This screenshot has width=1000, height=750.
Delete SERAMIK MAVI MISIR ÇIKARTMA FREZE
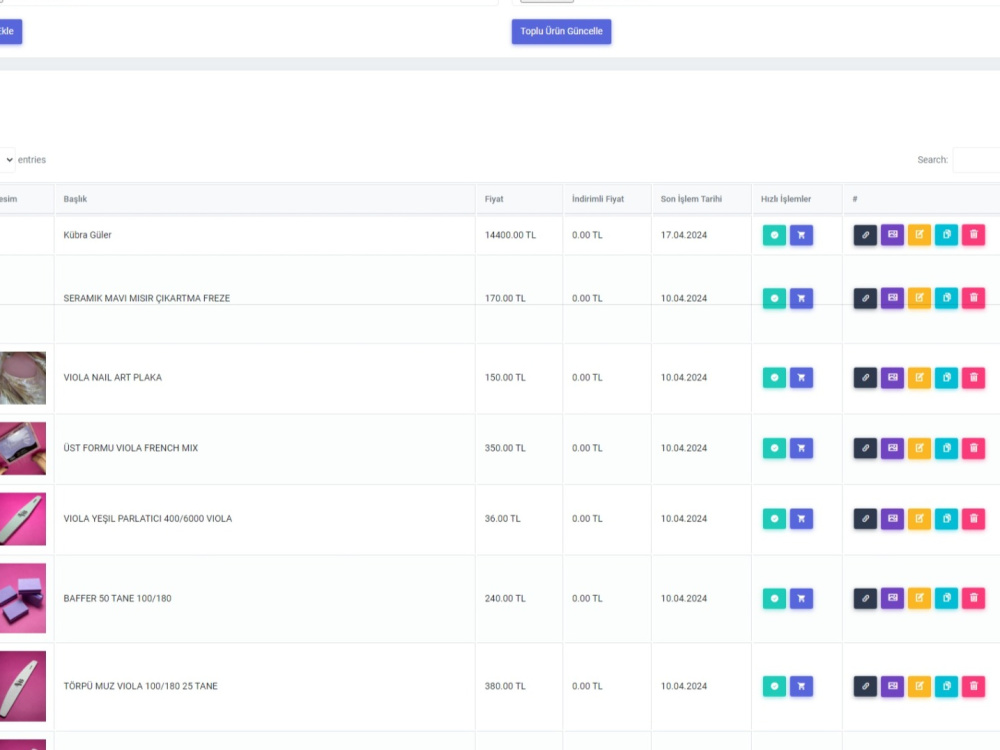tap(973, 298)
